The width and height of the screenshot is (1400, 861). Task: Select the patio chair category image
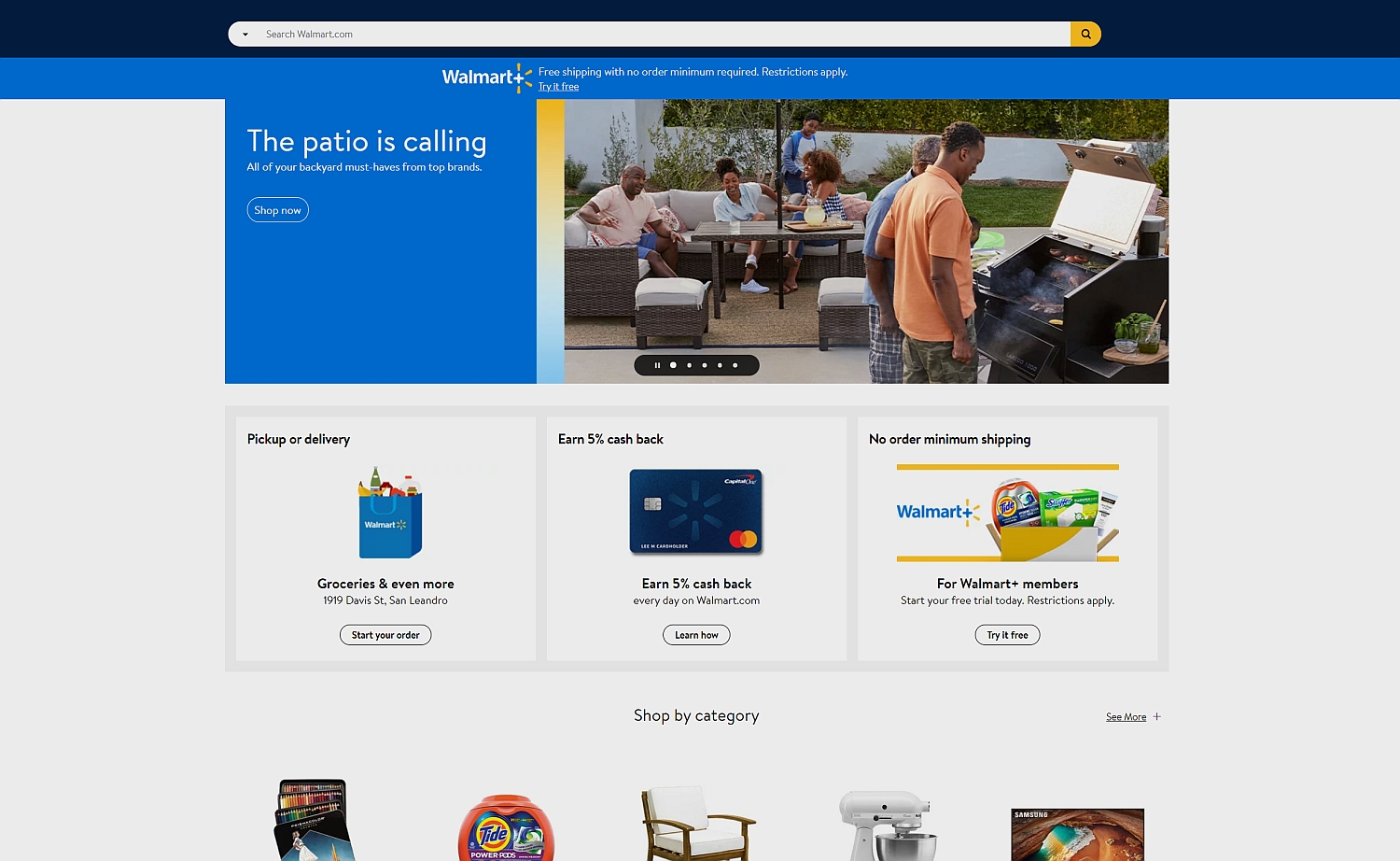698,823
